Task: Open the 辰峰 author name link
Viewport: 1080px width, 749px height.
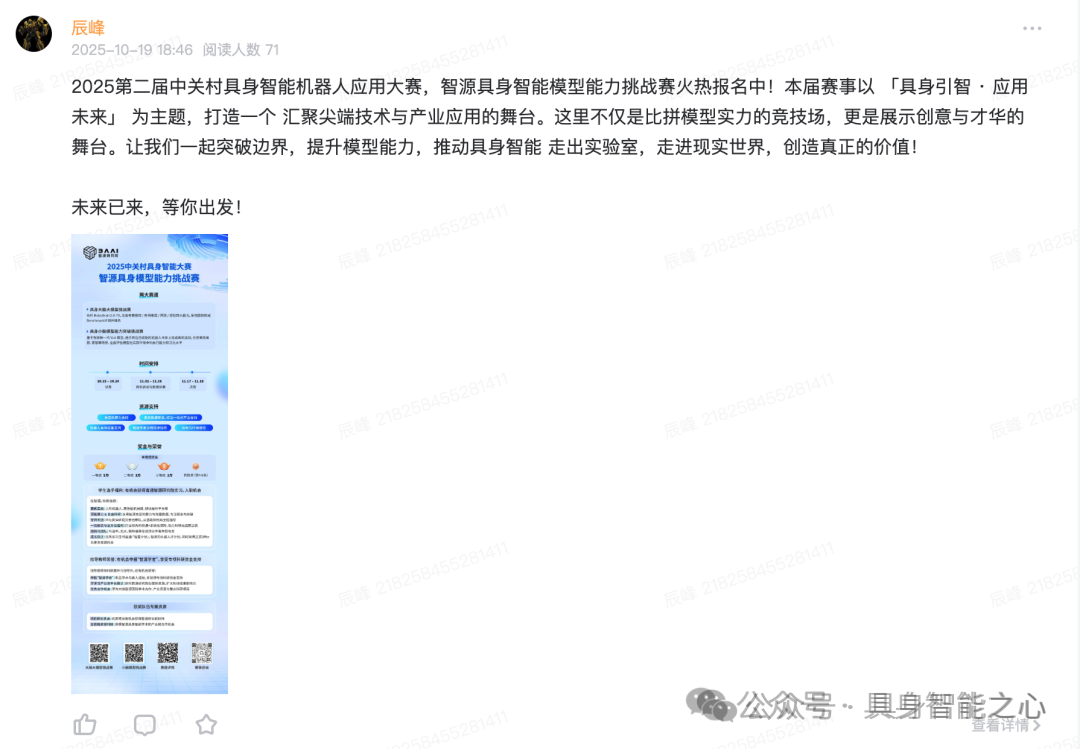Action: tap(88, 28)
